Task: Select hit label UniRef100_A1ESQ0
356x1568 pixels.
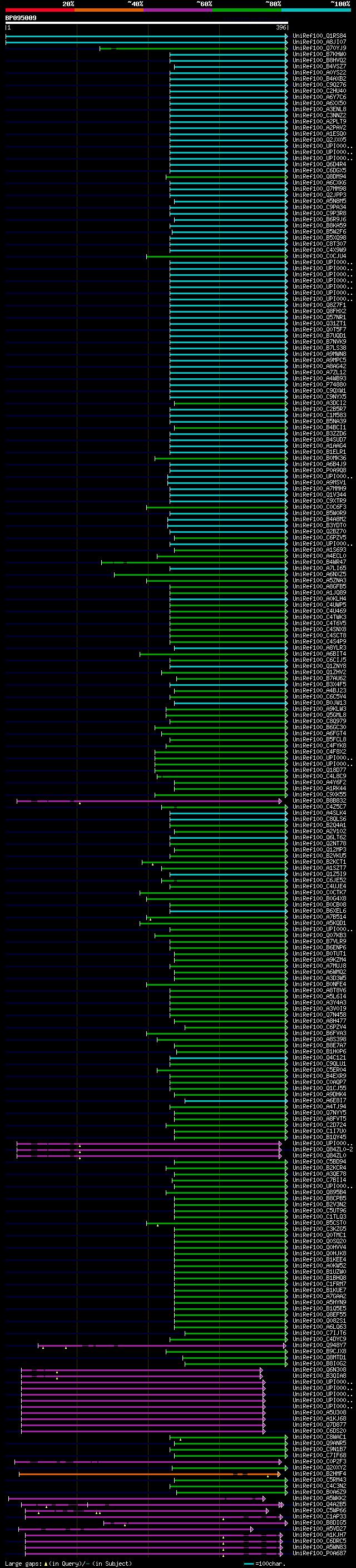Action: click(x=319, y=133)
